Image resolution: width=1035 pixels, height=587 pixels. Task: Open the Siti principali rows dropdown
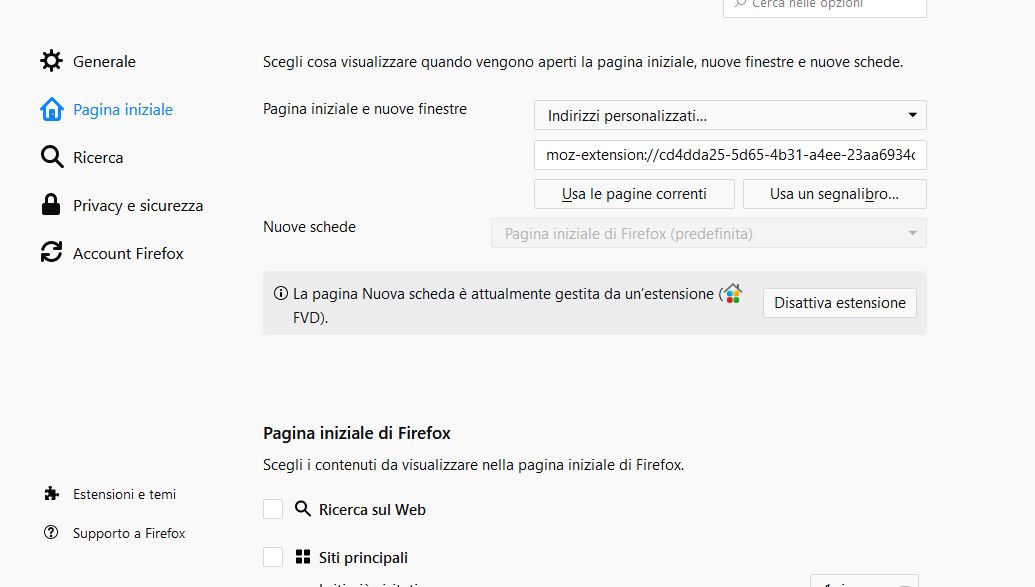pyautogui.click(x=864, y=581)
